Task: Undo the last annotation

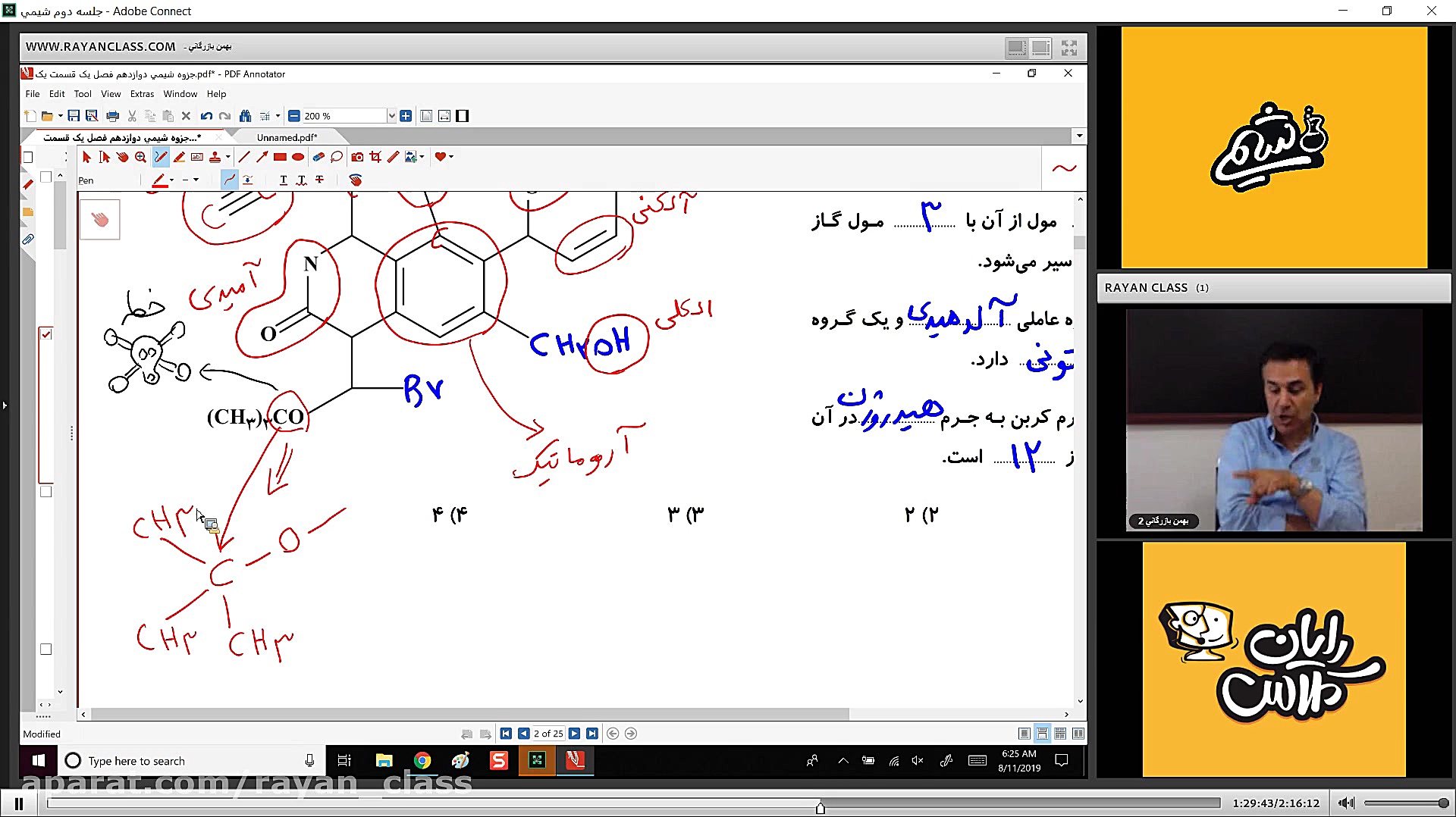Action: 206,116
